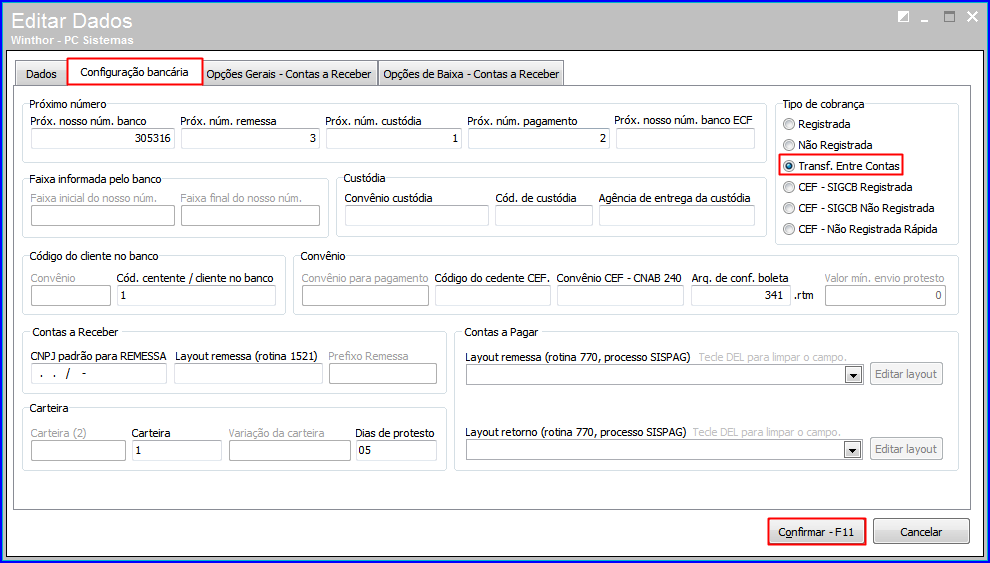Click the Carteira field containing 1
This screenshot has width=990, height=563.
pos(177,451)
